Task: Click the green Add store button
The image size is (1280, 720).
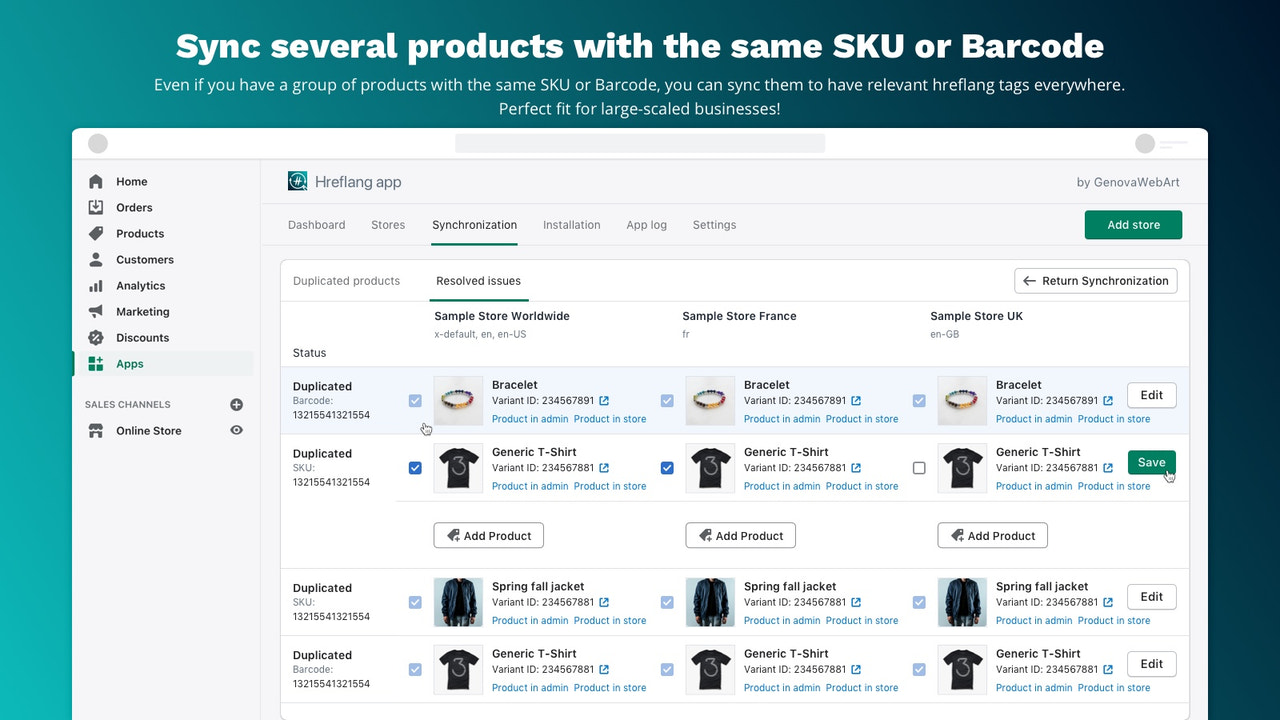Action: (1133, 225)
